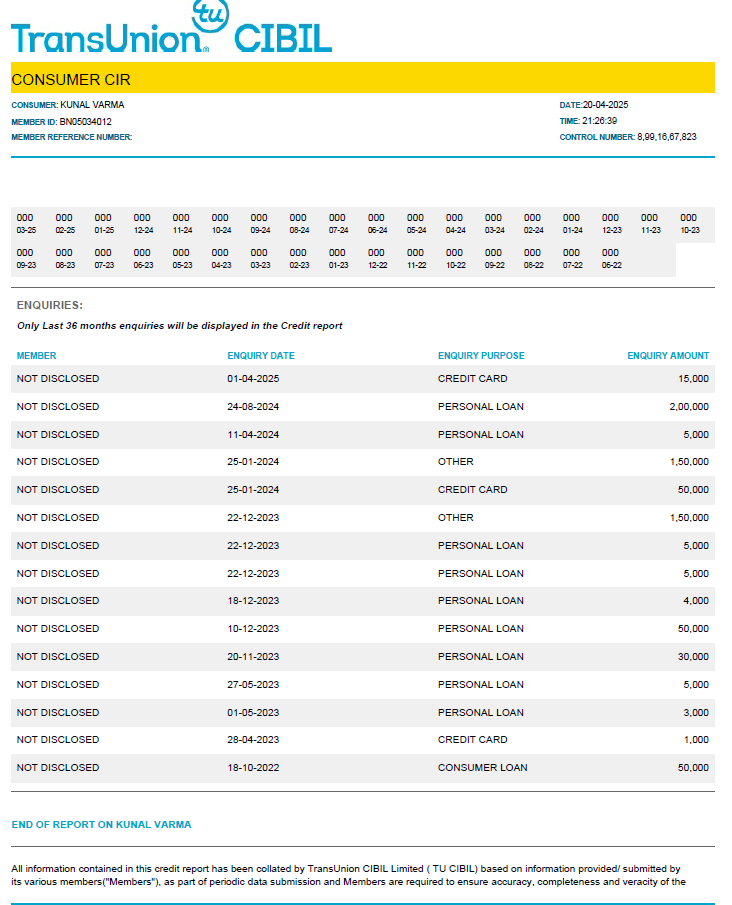Image resolution: width=732 pixels, height=905 pixels.
Task: Select enquiry date 18-10-2022
Action: click(x=253, y=768)
